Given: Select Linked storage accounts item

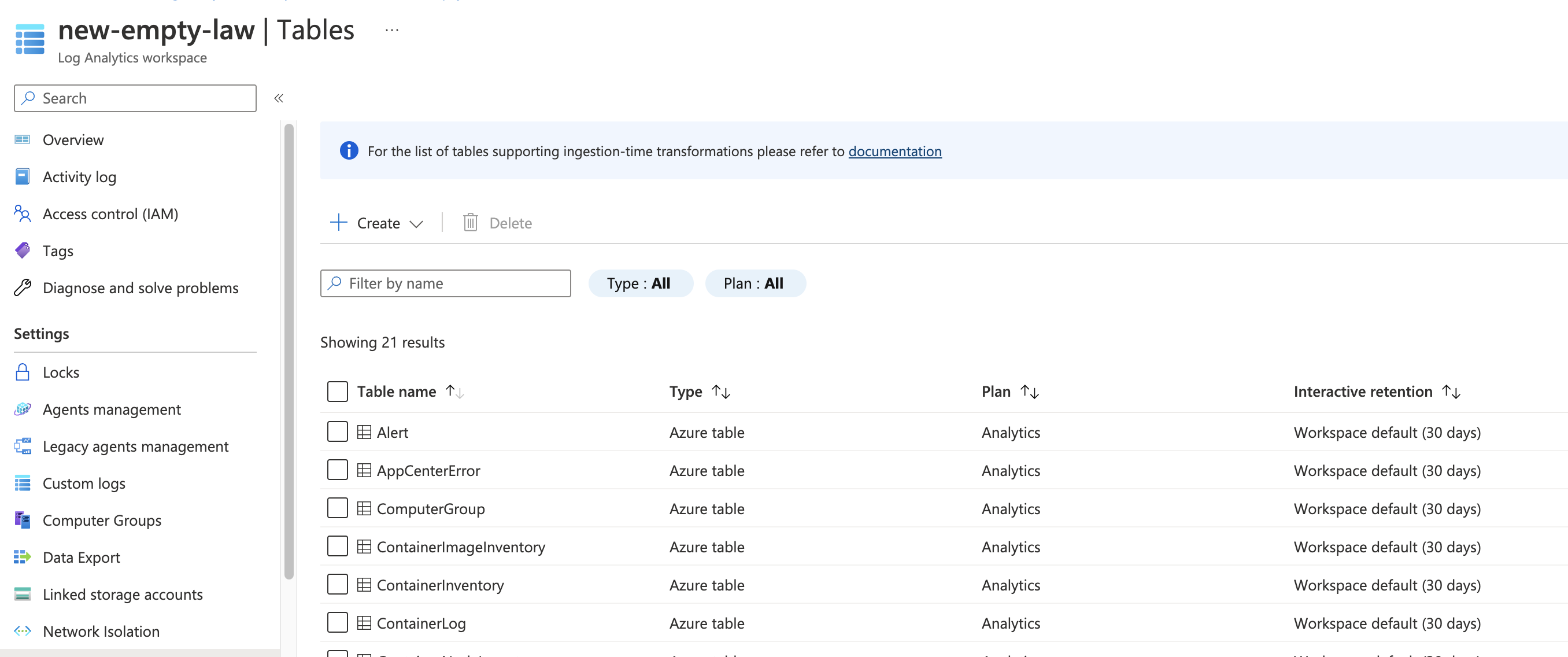Looking at the screenshot, I should (x=123, y=595).
